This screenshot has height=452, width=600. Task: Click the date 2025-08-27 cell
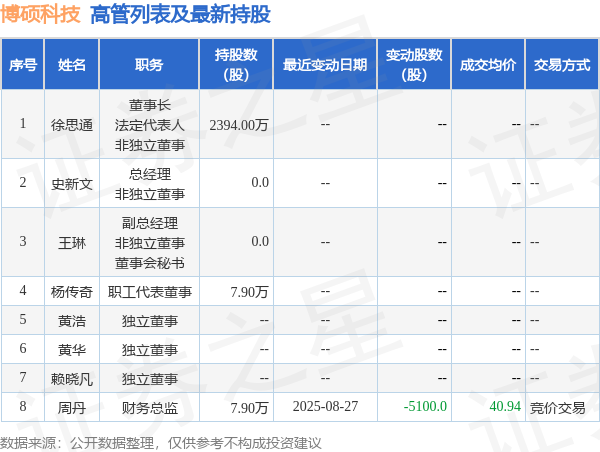325,406
